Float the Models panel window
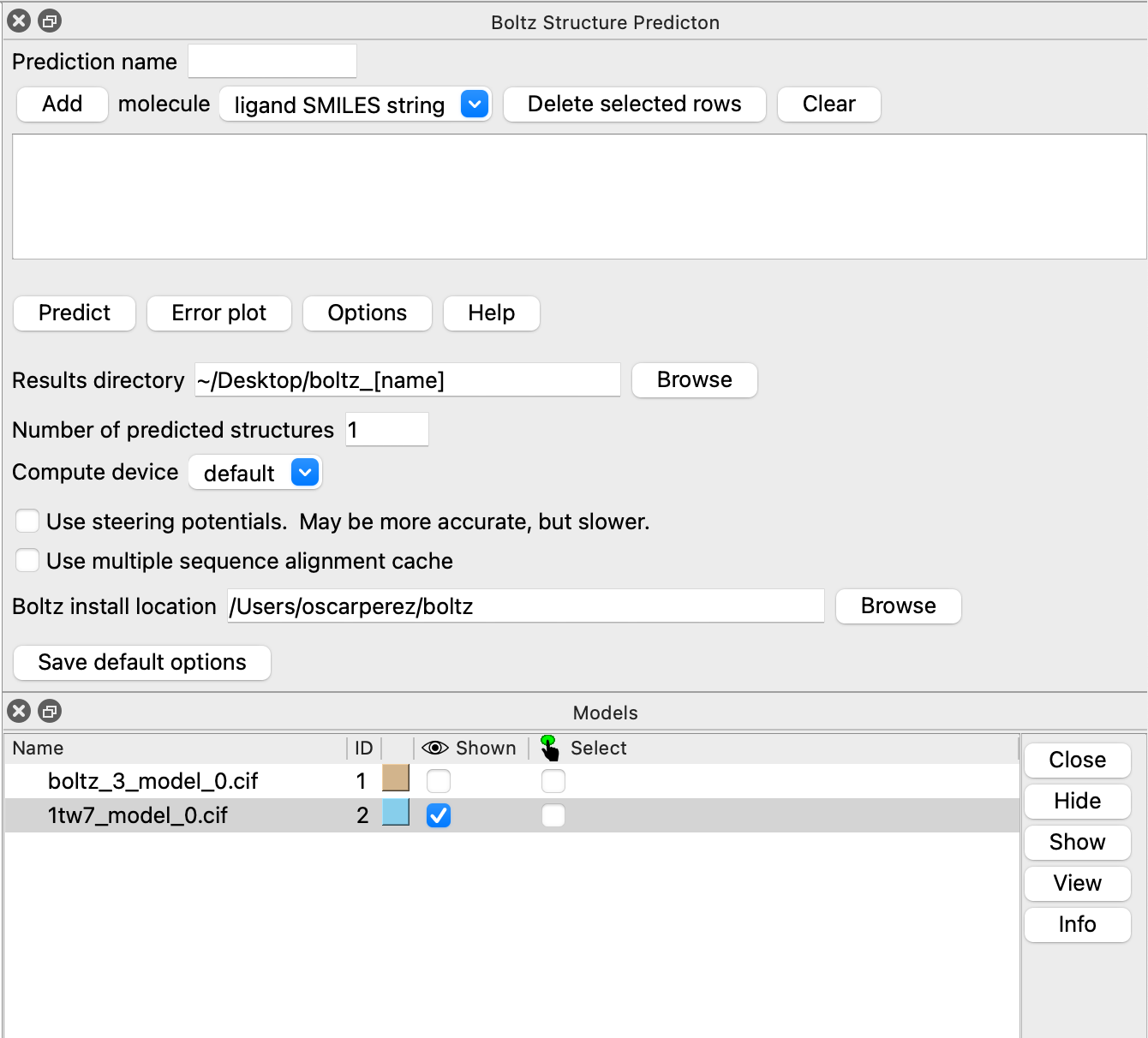 [x=51, y=711]
